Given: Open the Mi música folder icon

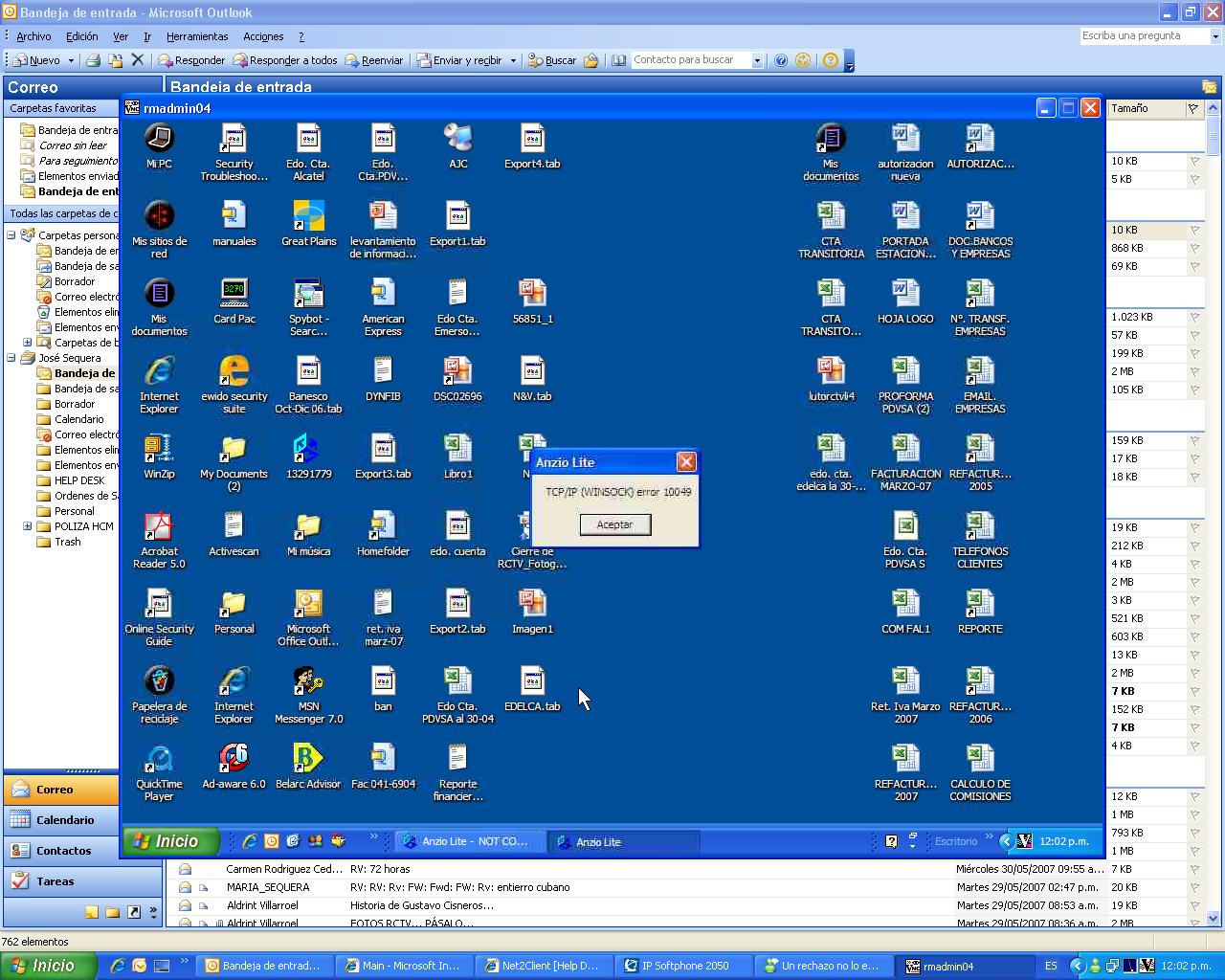Looking at the screenshot, I should (x=308, y=534).
